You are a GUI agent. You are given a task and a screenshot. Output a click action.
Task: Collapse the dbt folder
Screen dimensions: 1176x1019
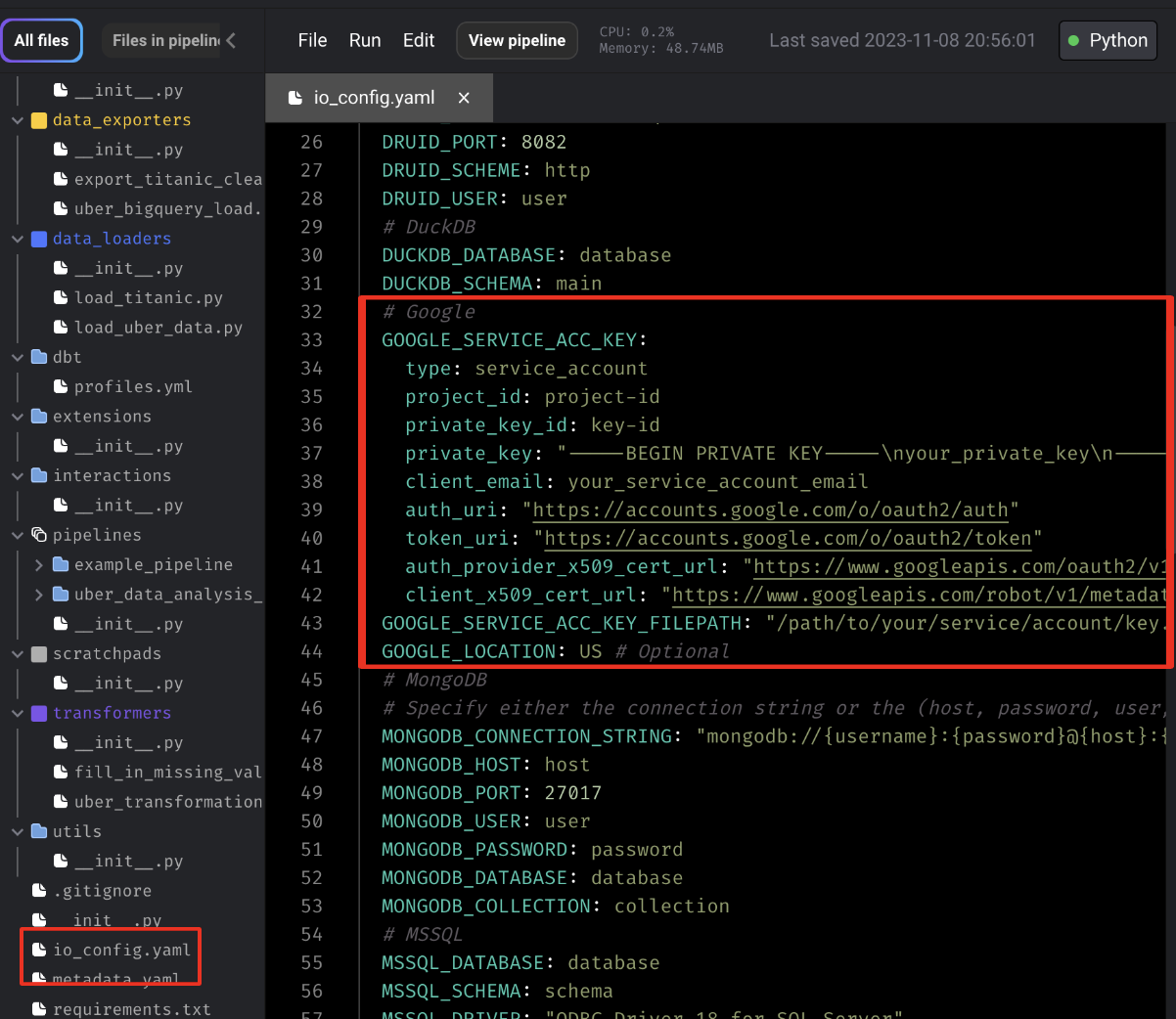click(x=18, y=358)
